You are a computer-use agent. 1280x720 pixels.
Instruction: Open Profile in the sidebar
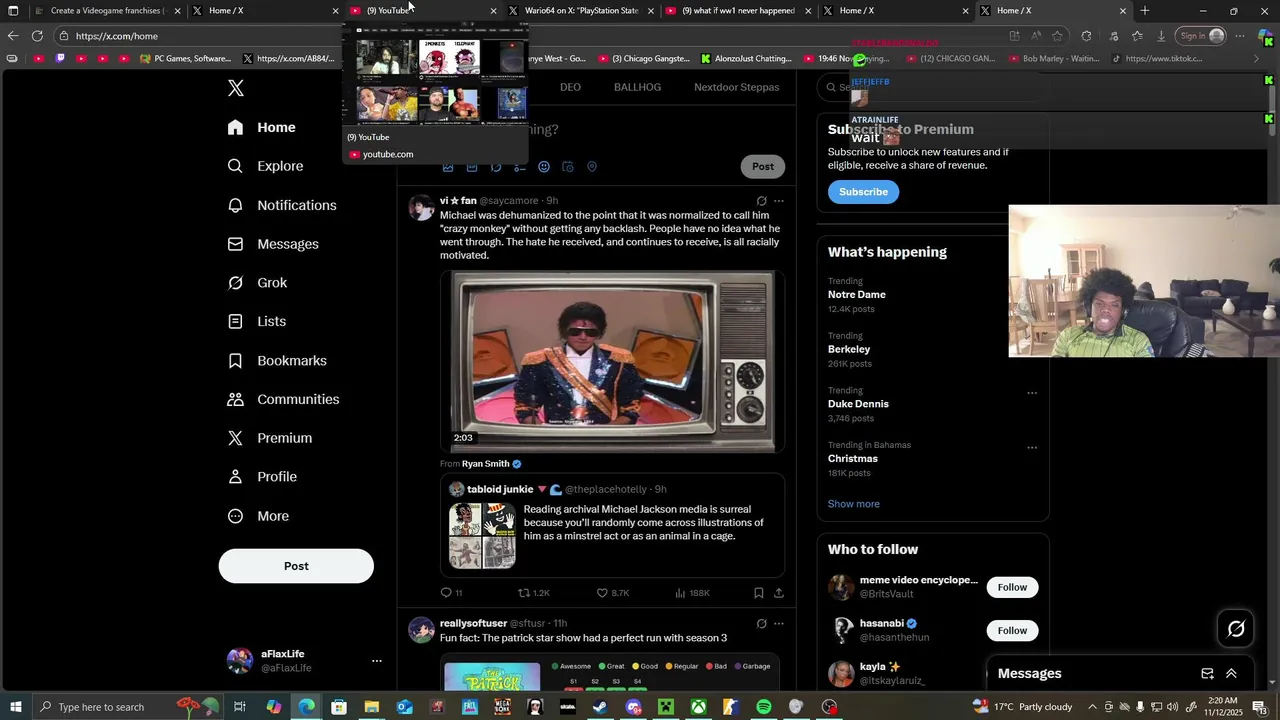pos(262,477)
